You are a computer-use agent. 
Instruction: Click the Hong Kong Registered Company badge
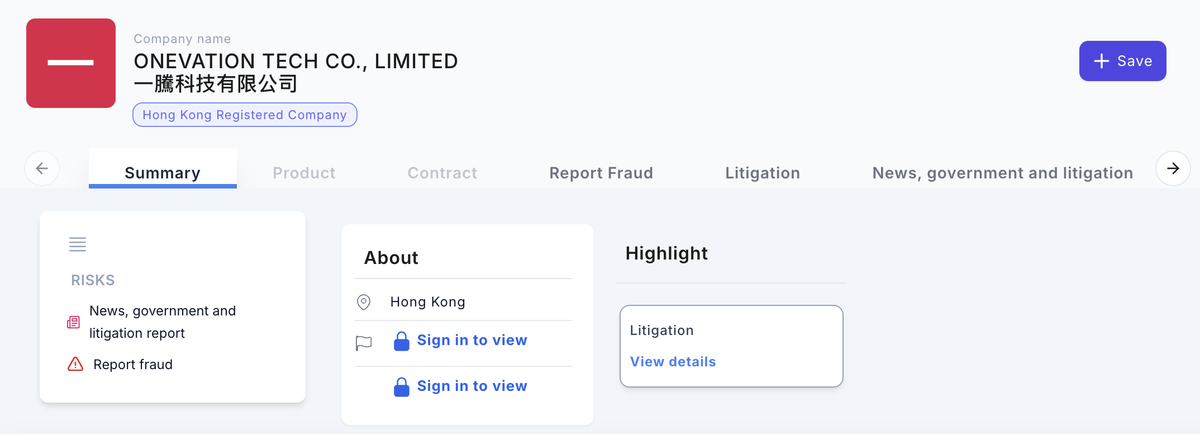(245, 115)
